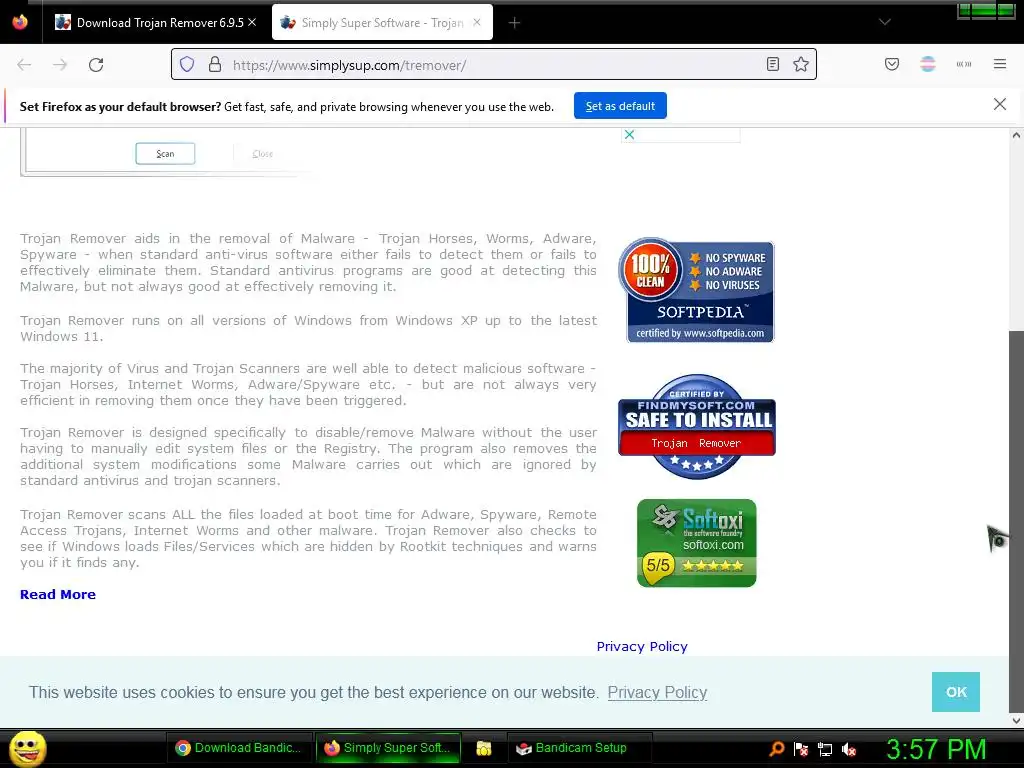The height and width of the screenshot is (768, 1024).
Task: Open the Save to Pocket button
Action: 892,64
